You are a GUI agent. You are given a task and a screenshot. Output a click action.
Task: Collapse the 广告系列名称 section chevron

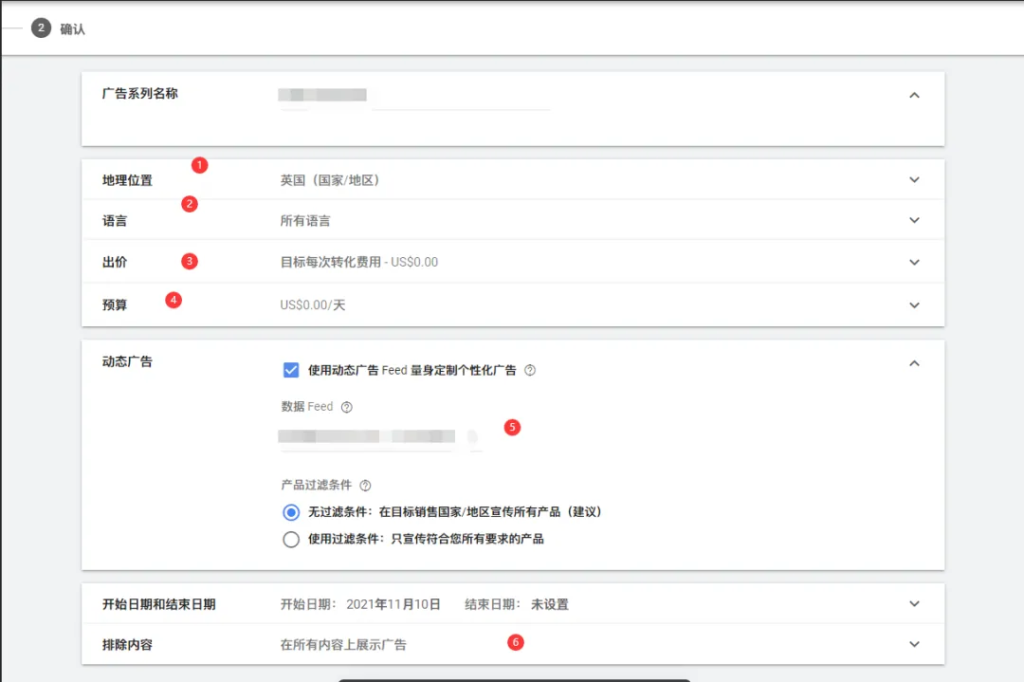click(x=914, y=95)
